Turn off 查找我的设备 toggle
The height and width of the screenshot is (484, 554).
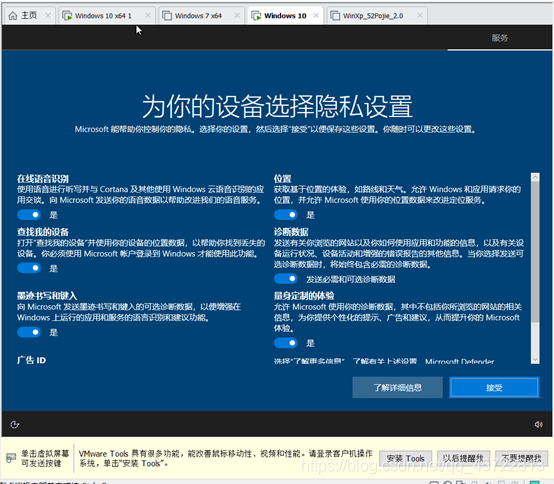click(29, 268)
